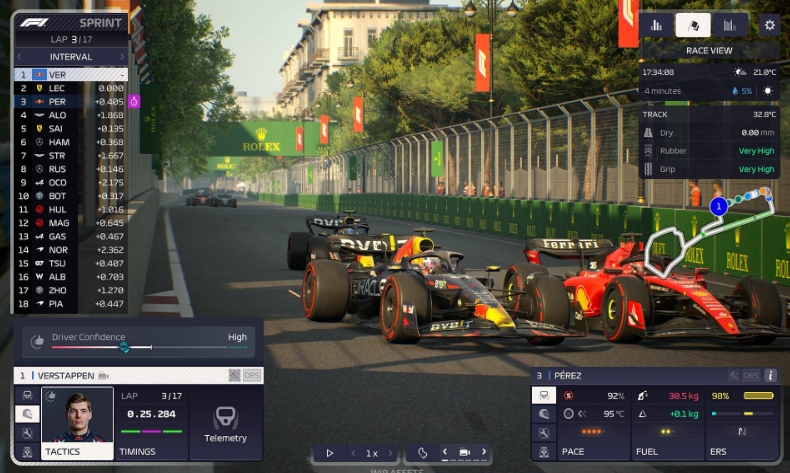790x473 pixels.
Task: Click the F1 logo in the Sprint header
Action: 34,23
